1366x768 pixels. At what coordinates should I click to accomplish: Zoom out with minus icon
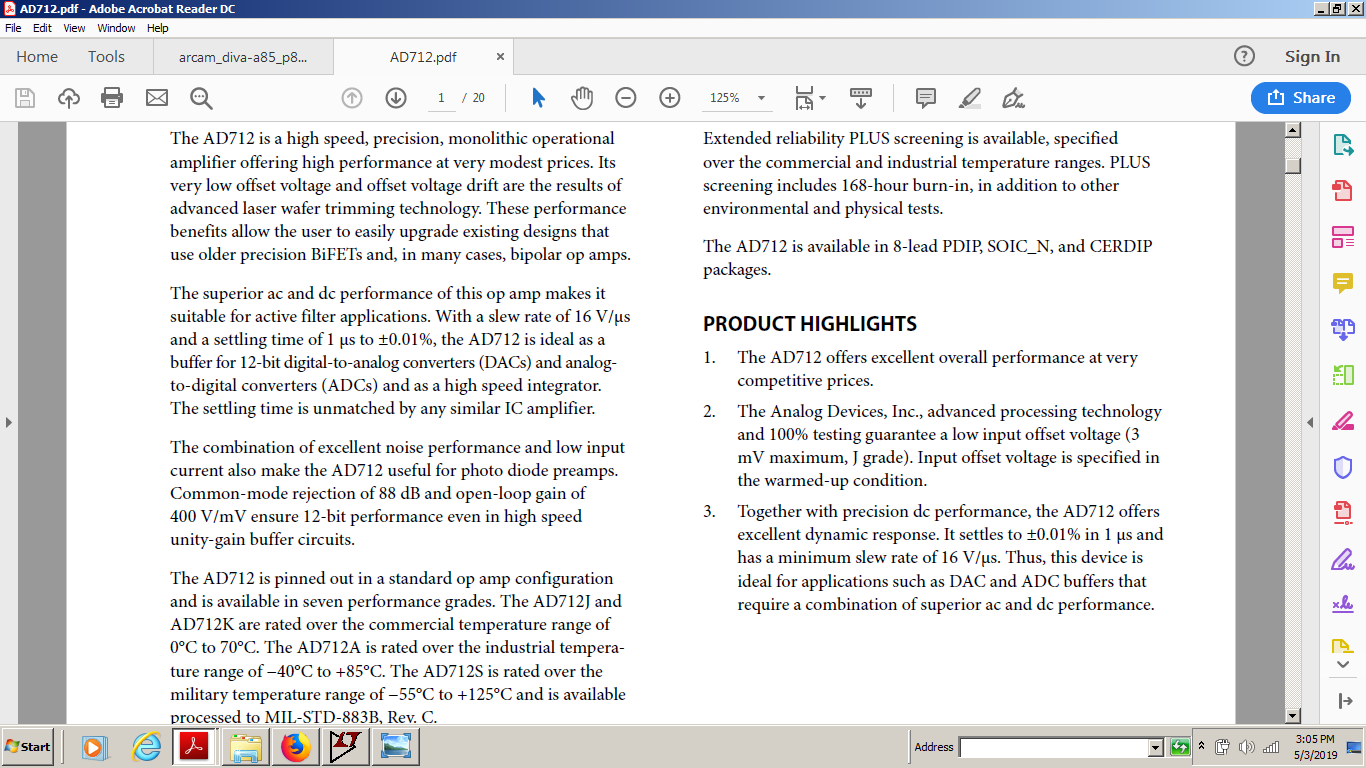click(x=626, y=98)
